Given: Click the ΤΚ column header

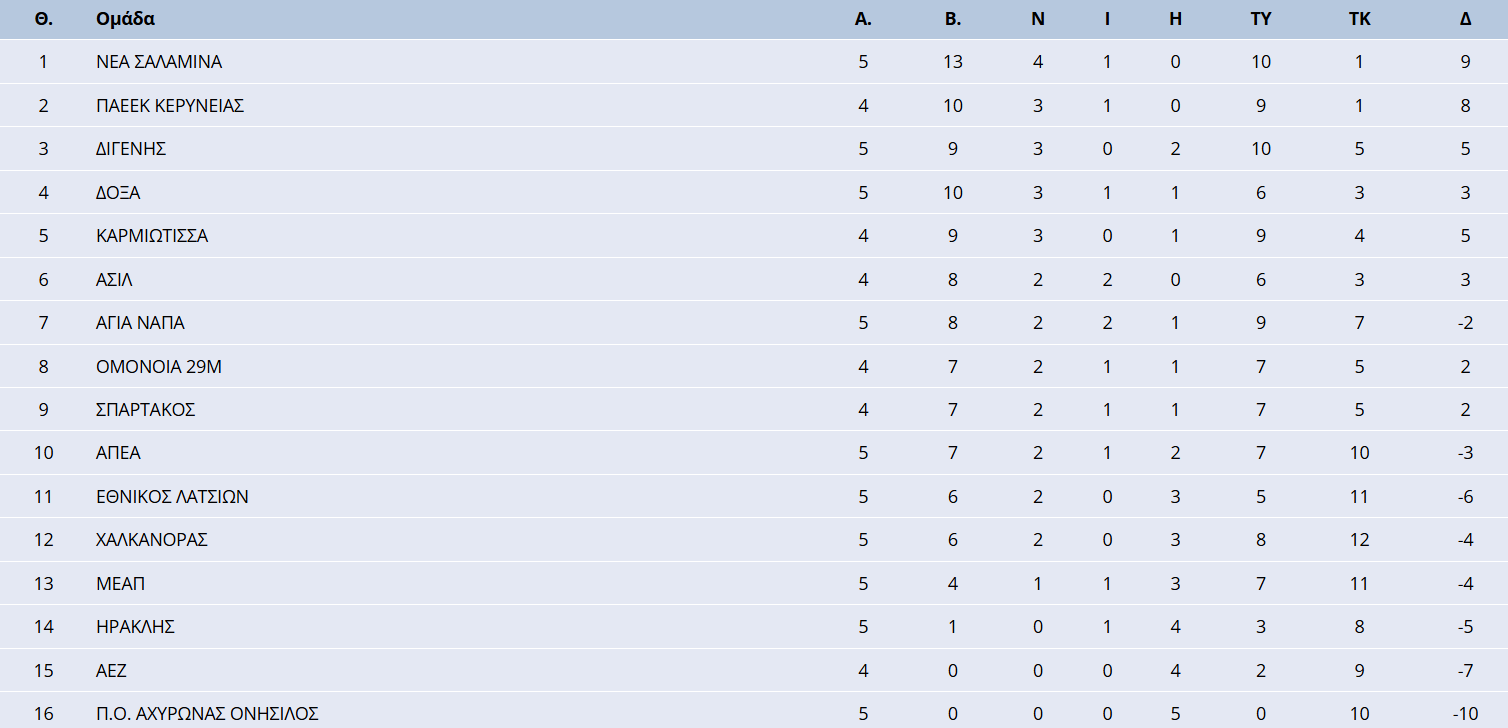Looking at the screenshot, I should 1359,19.
